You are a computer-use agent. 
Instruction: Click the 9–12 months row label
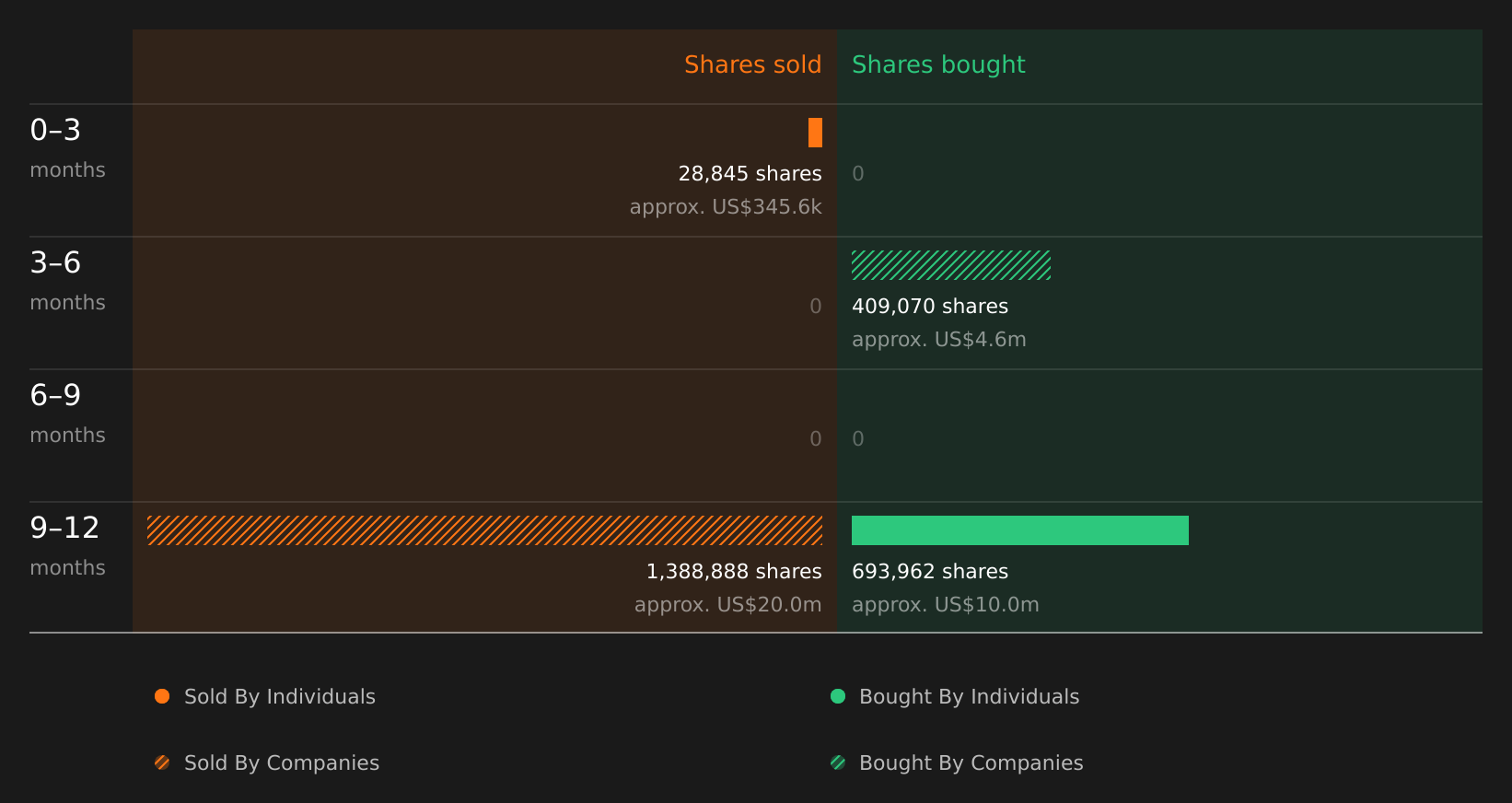[x=67, y=546]
